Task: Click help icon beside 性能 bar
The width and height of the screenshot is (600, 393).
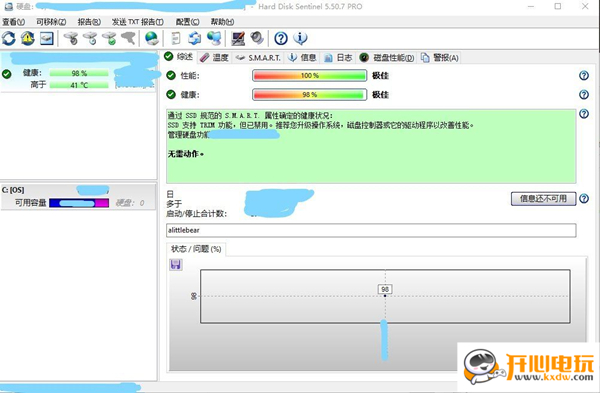Action: point(584,75)
